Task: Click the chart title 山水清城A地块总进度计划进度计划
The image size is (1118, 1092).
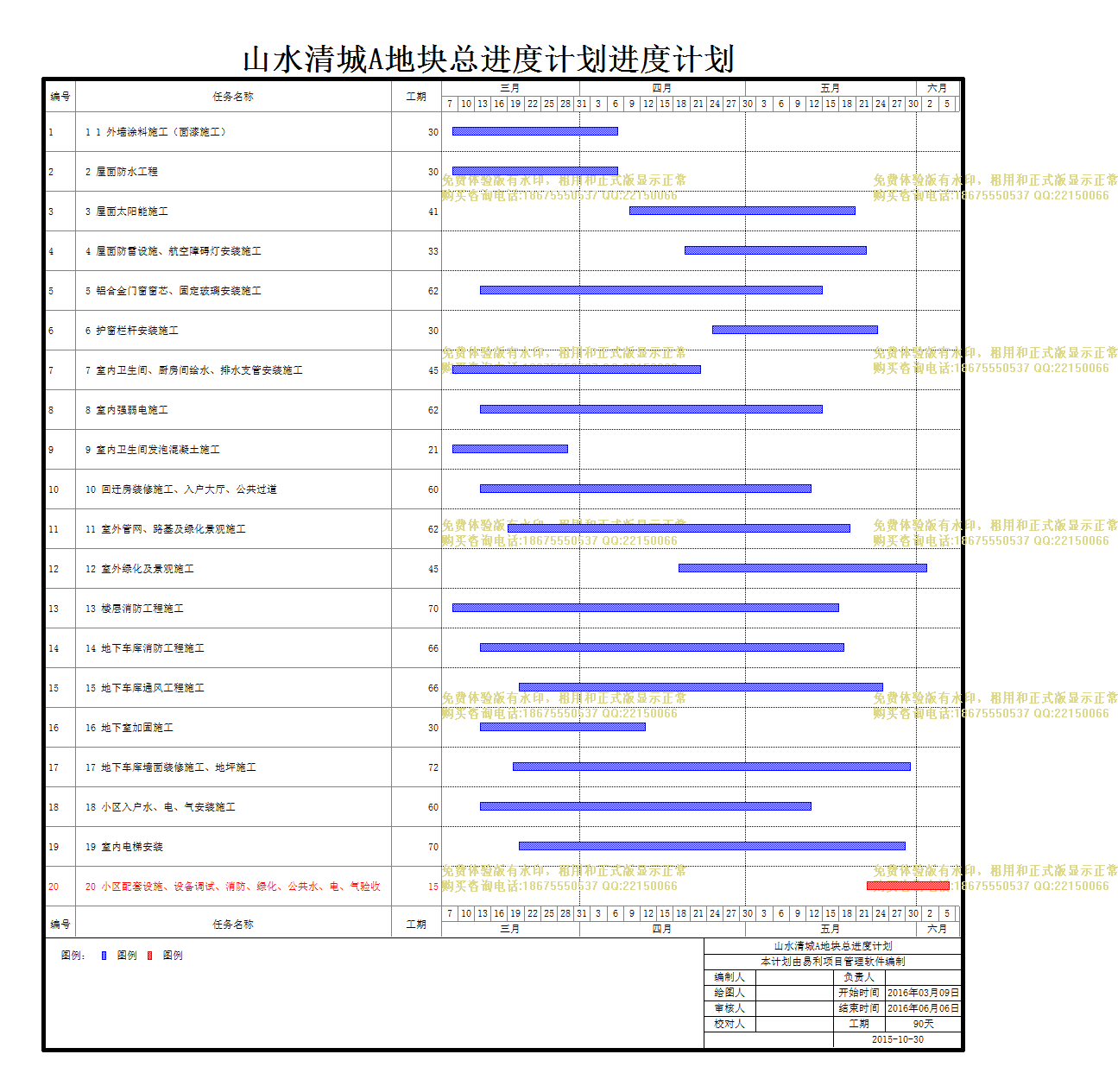Action: 489,60
